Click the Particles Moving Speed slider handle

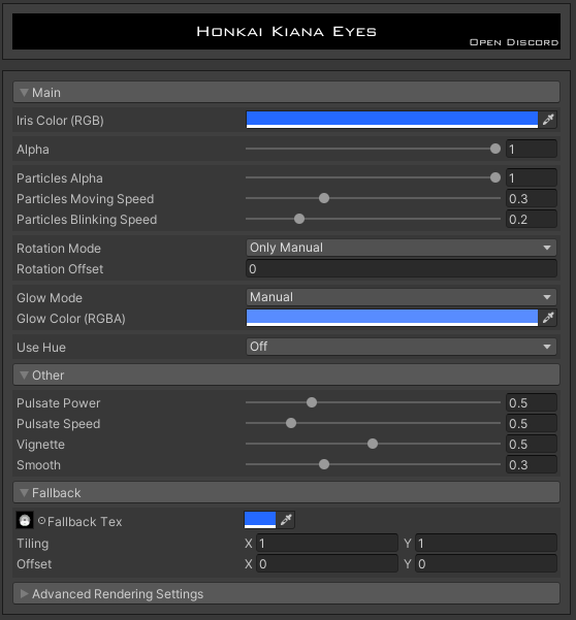tap(324, 198)
